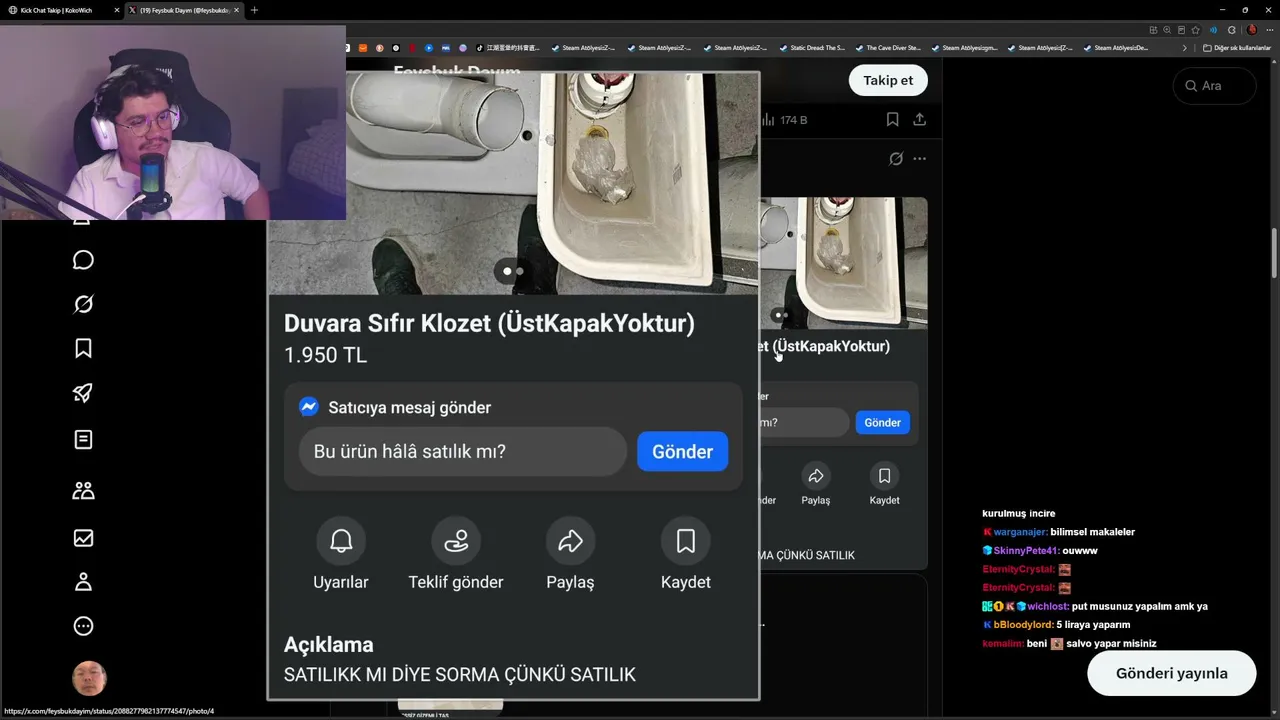Select the Feysbuk Dayım X tab
This screenshot has height=720, width=1280.
pos(185,10)
